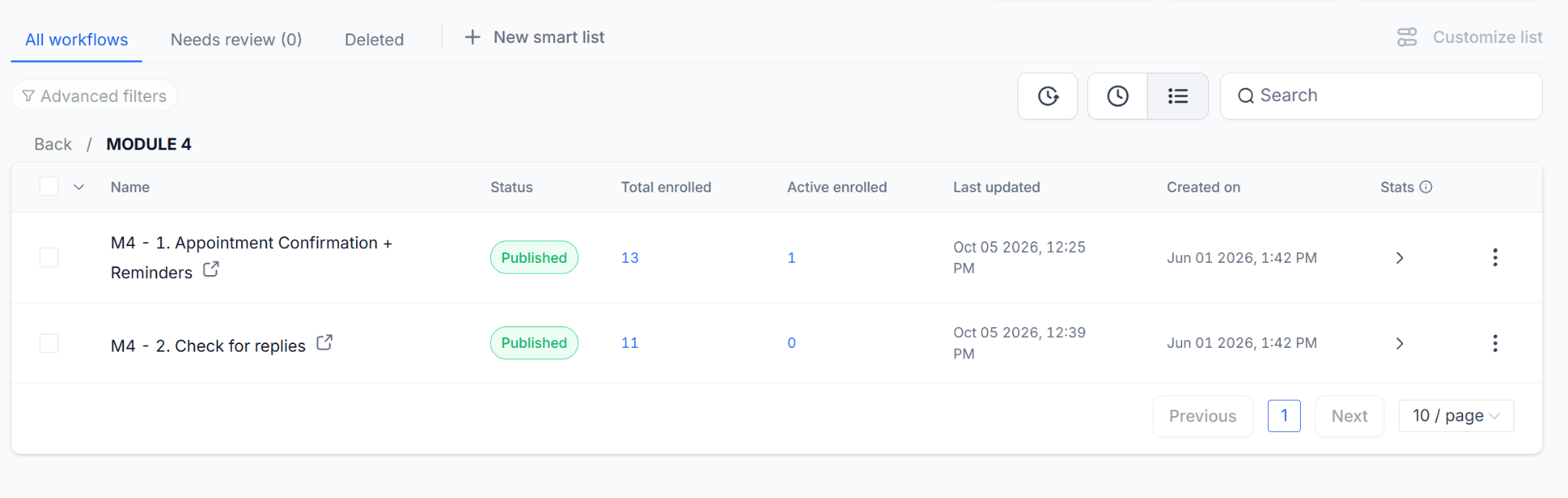Viewport: 1568px width, 498px height.
Task: Open M4 - 1. Appointment Confirmation + Reminders workflow
Action: 251,257
